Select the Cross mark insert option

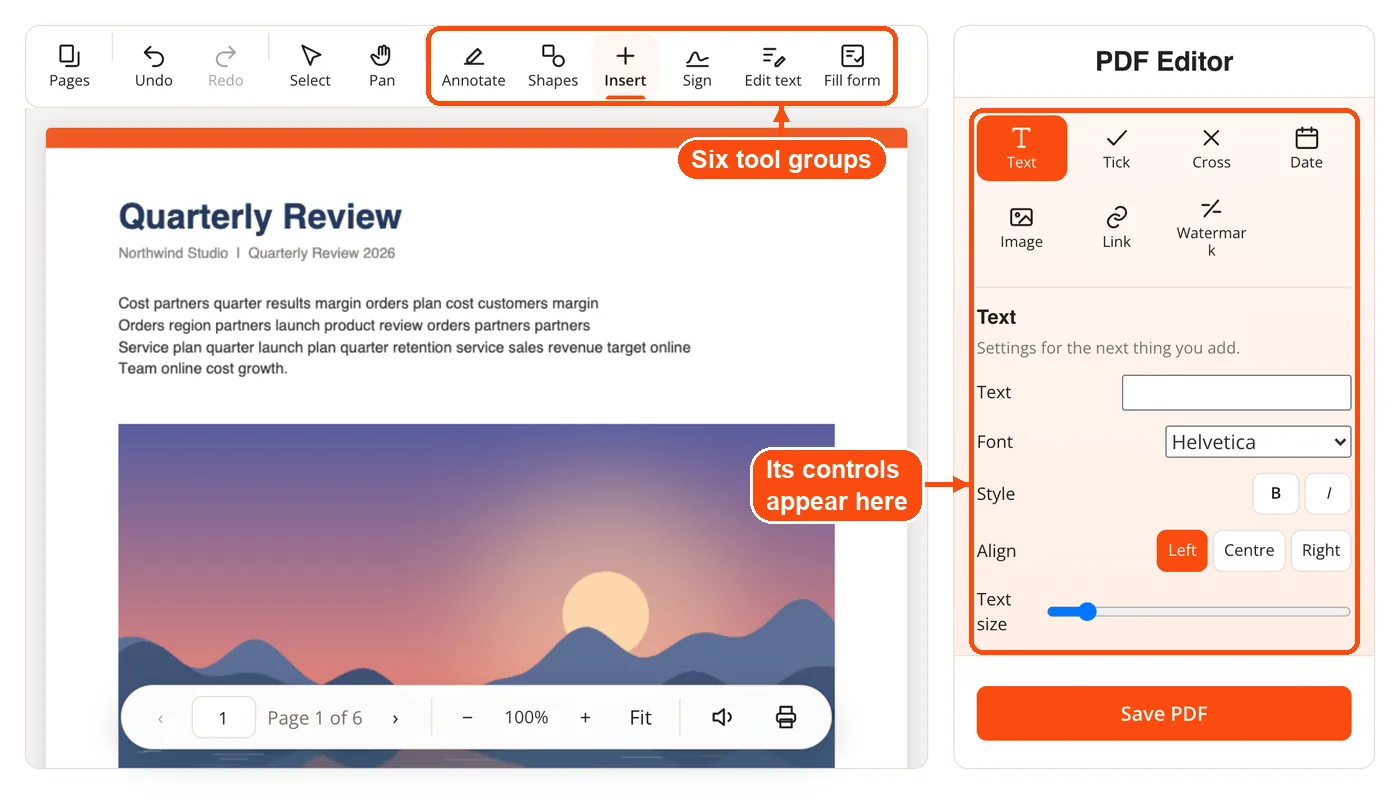point(1212,148)
